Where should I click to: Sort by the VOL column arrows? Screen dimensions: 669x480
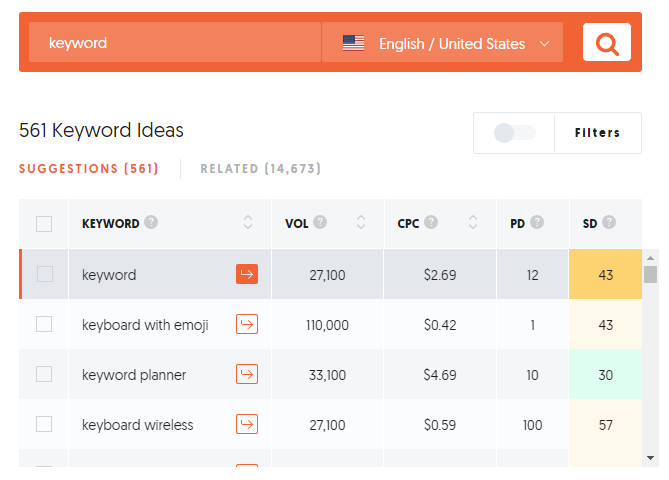[x=361, y=222]
